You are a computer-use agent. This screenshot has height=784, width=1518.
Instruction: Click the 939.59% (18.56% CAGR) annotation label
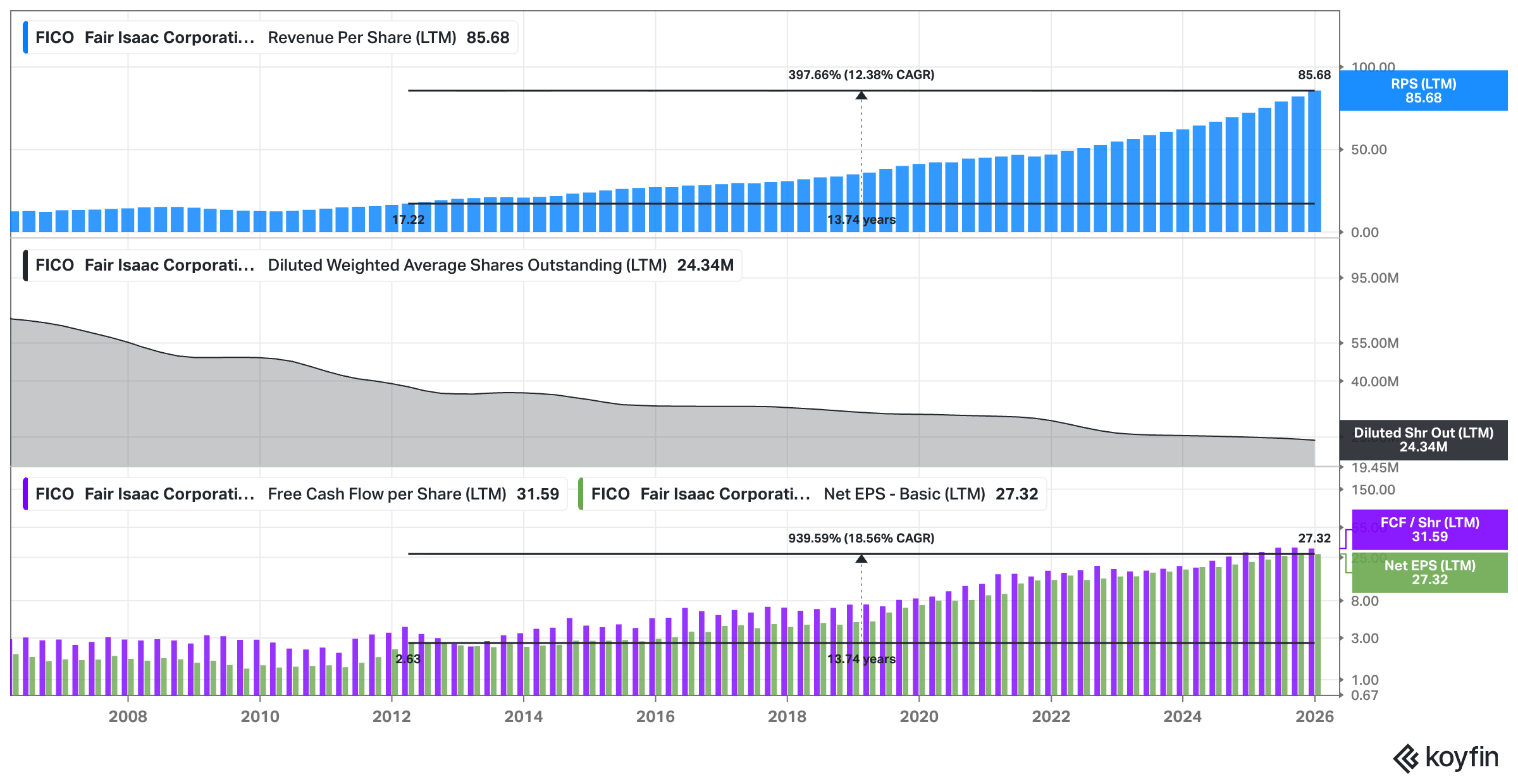861,538
